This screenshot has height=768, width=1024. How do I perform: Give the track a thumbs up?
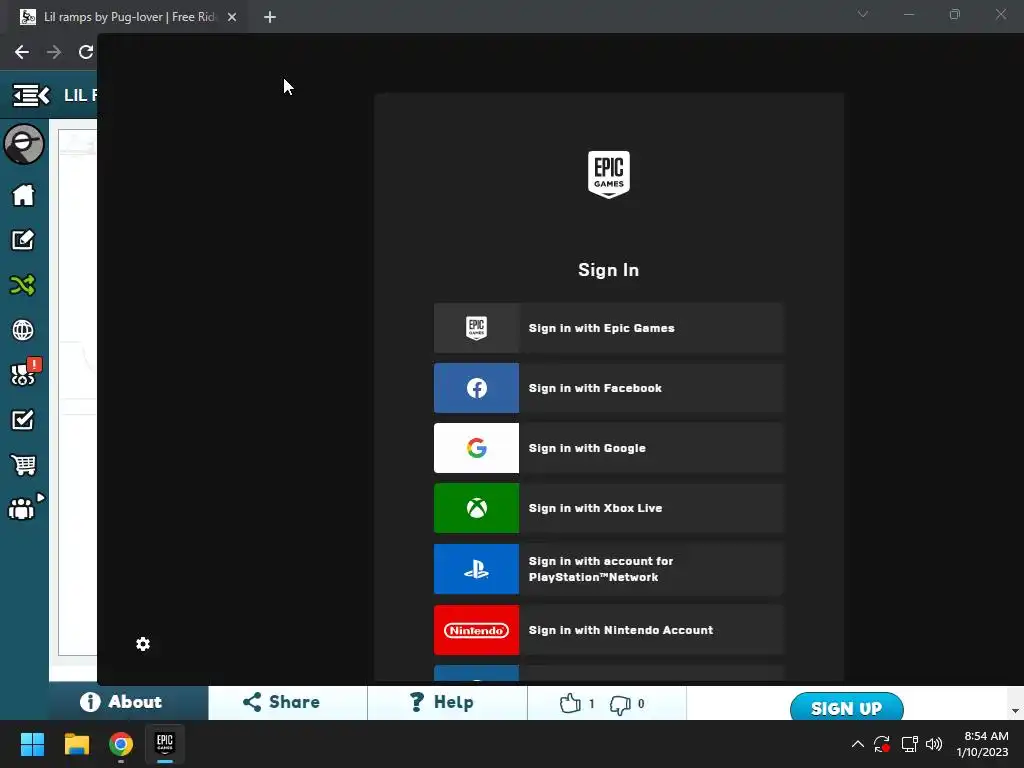[570, 703]
